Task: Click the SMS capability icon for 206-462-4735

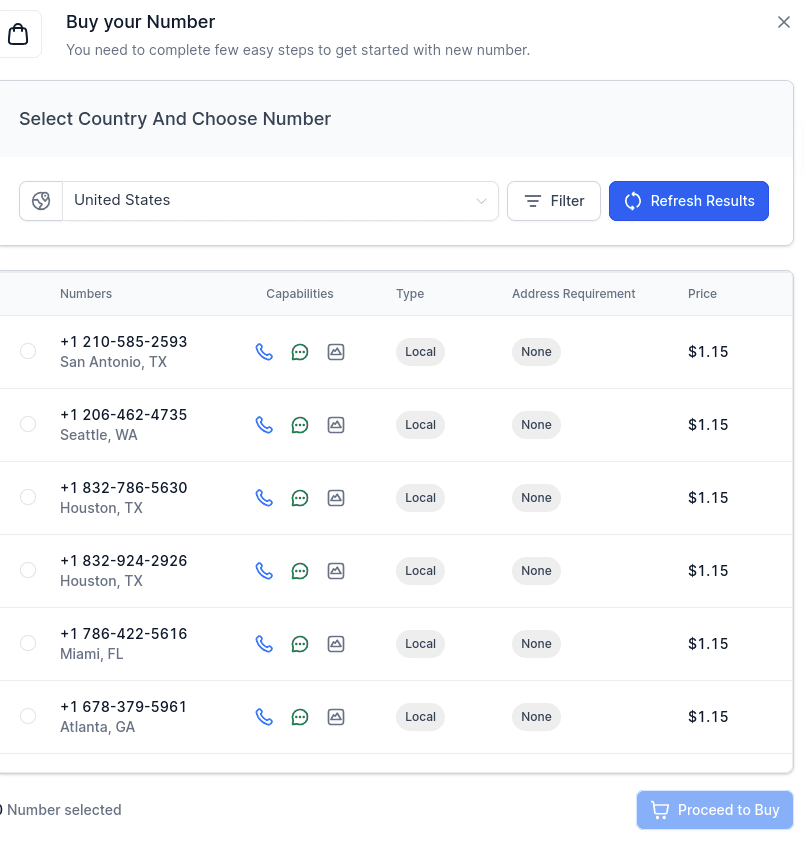Action: click(300, 425)
